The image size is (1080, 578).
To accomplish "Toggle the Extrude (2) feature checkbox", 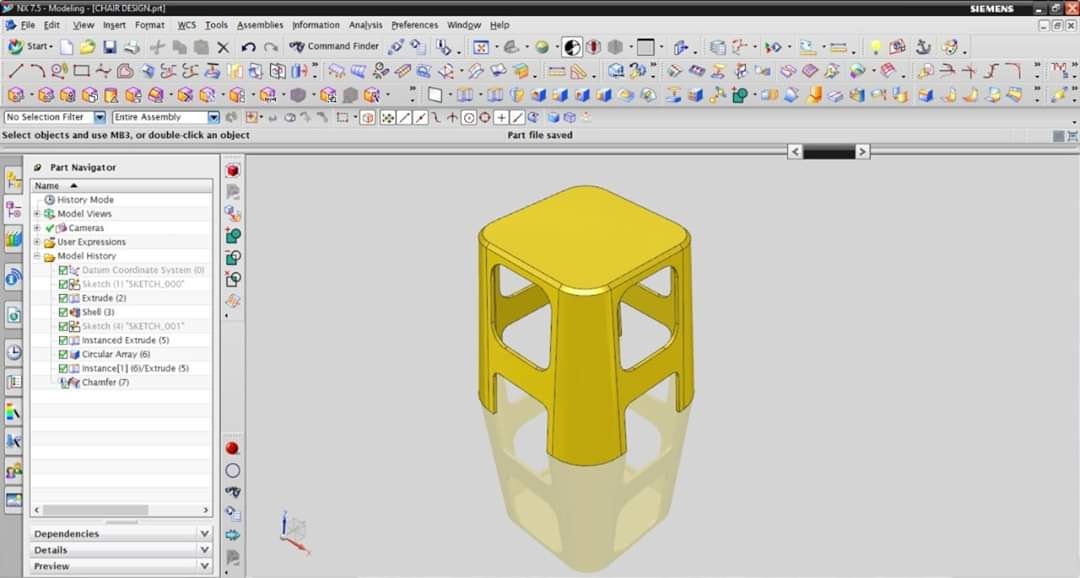I will pos(63,298).
